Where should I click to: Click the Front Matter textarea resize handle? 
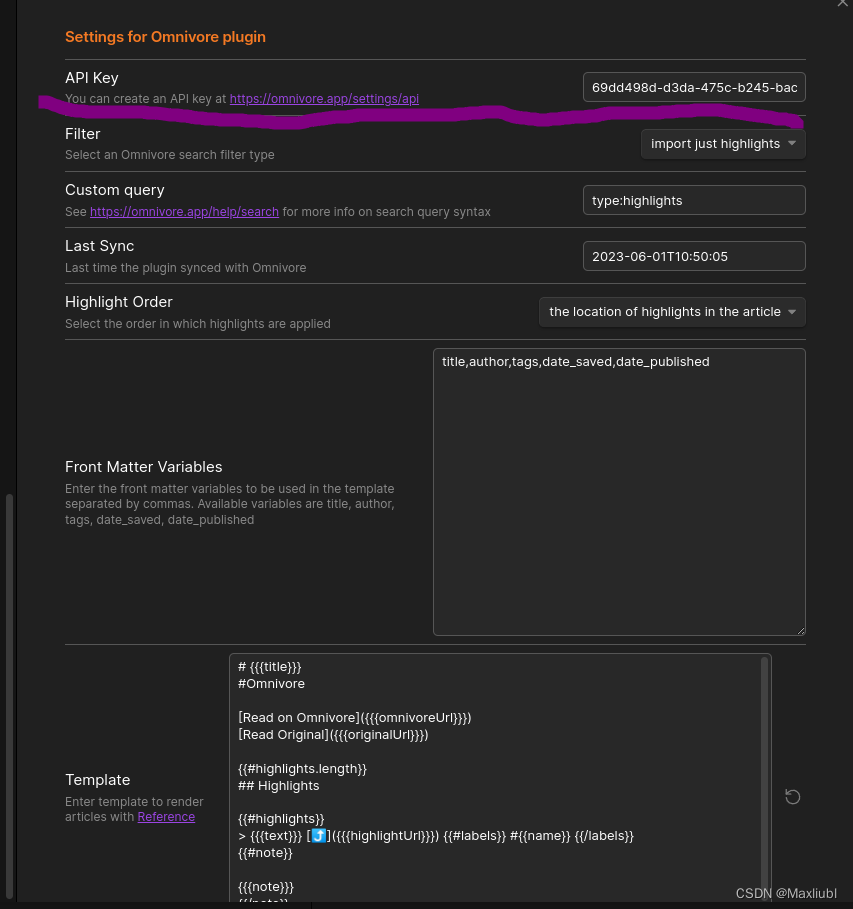800,629
